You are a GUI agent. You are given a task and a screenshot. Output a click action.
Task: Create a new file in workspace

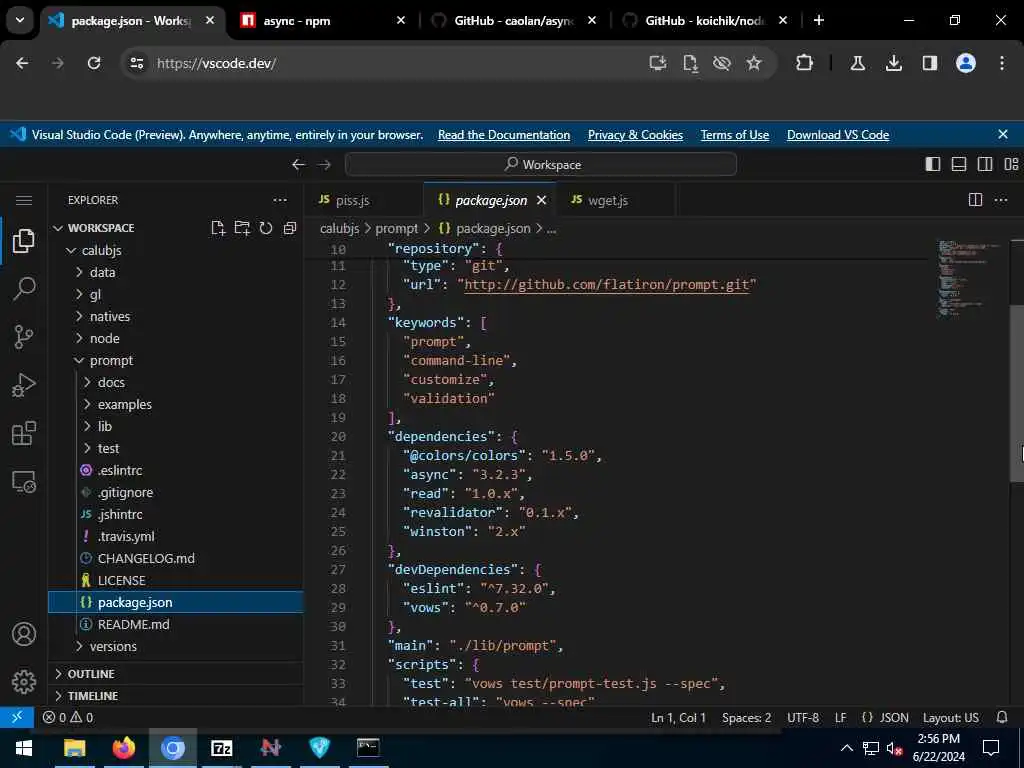[218, 228]
